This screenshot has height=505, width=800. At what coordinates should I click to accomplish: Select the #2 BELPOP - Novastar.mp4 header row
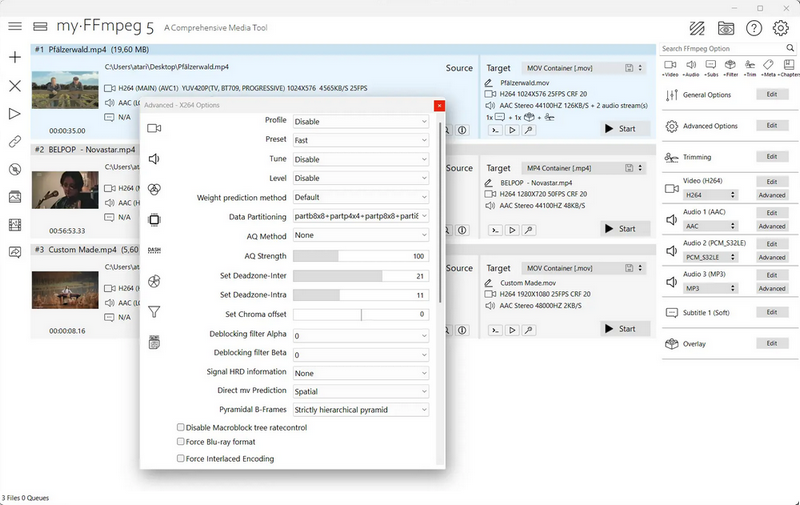click(85, 149)
